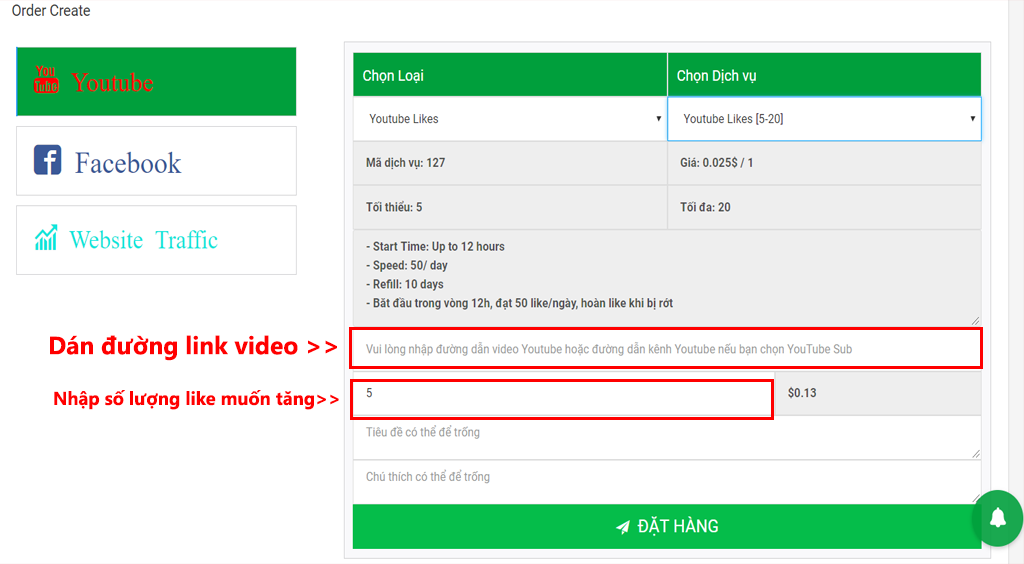Screen dimensions: 1024x564
Task: Grab description box resize handle
Action: click(x=975, y=320)
